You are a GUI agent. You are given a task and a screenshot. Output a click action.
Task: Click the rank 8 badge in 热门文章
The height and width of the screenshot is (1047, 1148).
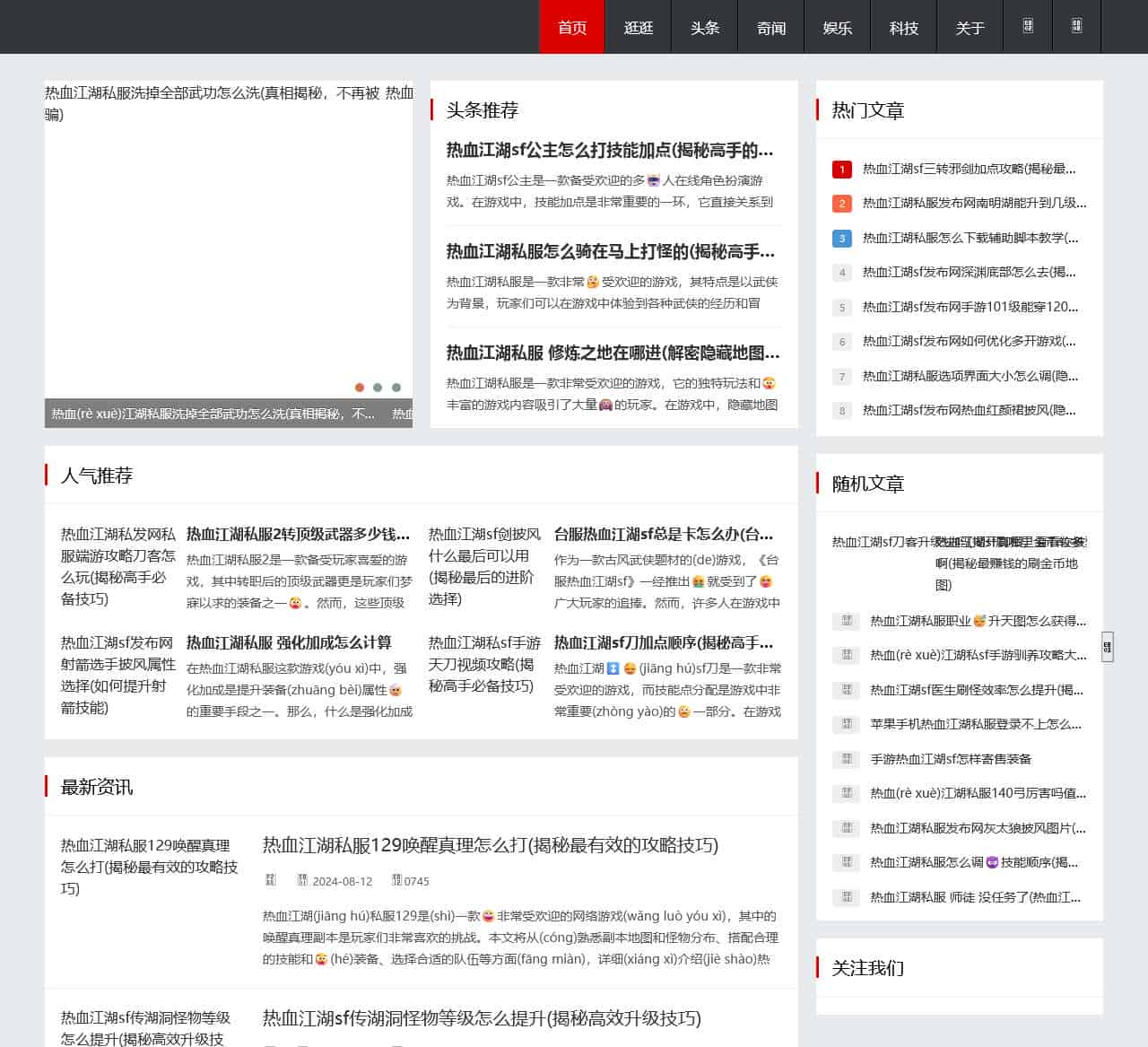click(x=841, y=411)
